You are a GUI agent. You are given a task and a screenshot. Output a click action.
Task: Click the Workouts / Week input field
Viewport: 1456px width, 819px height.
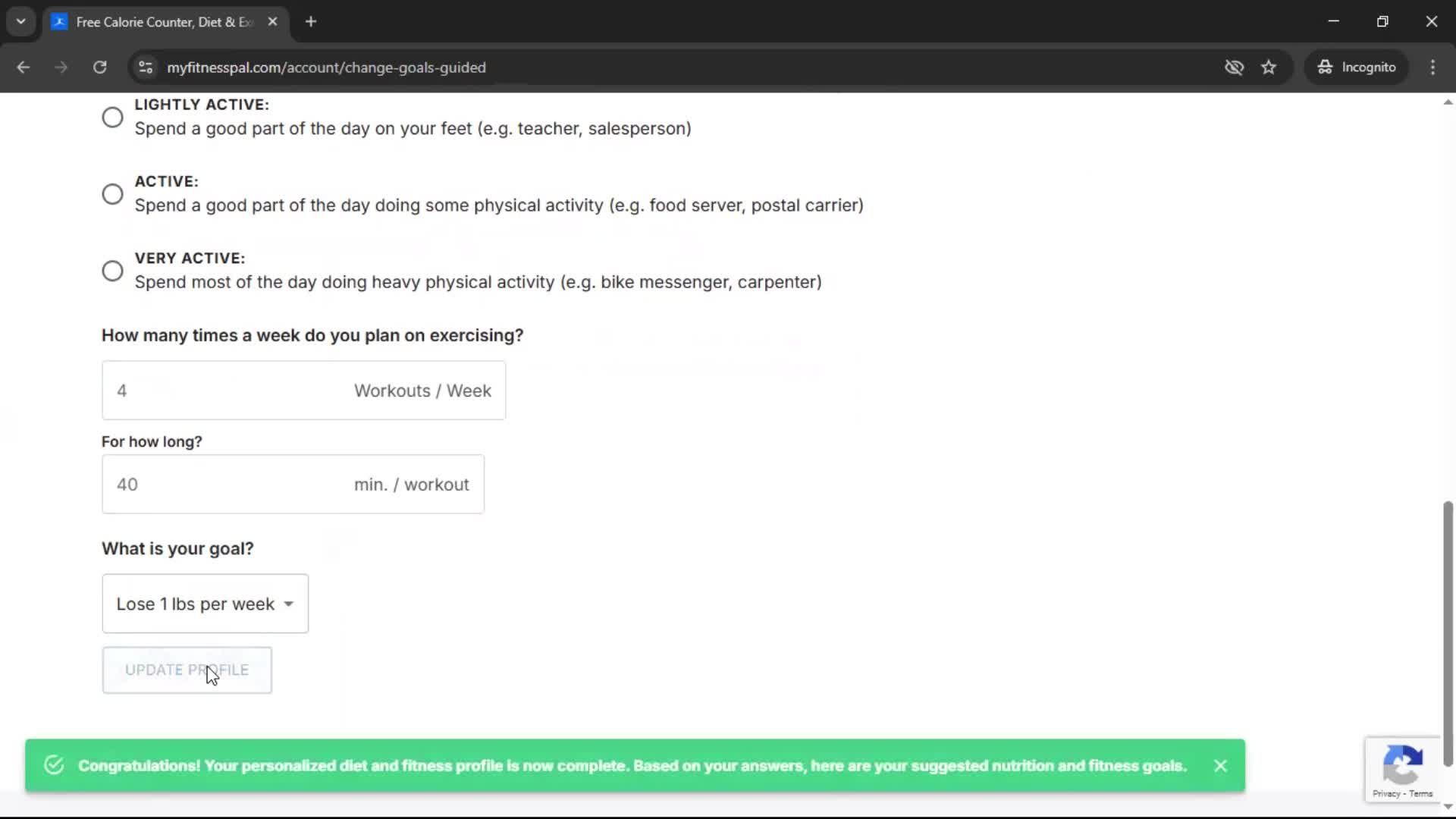pyautogui.click(x=303, y=391)
